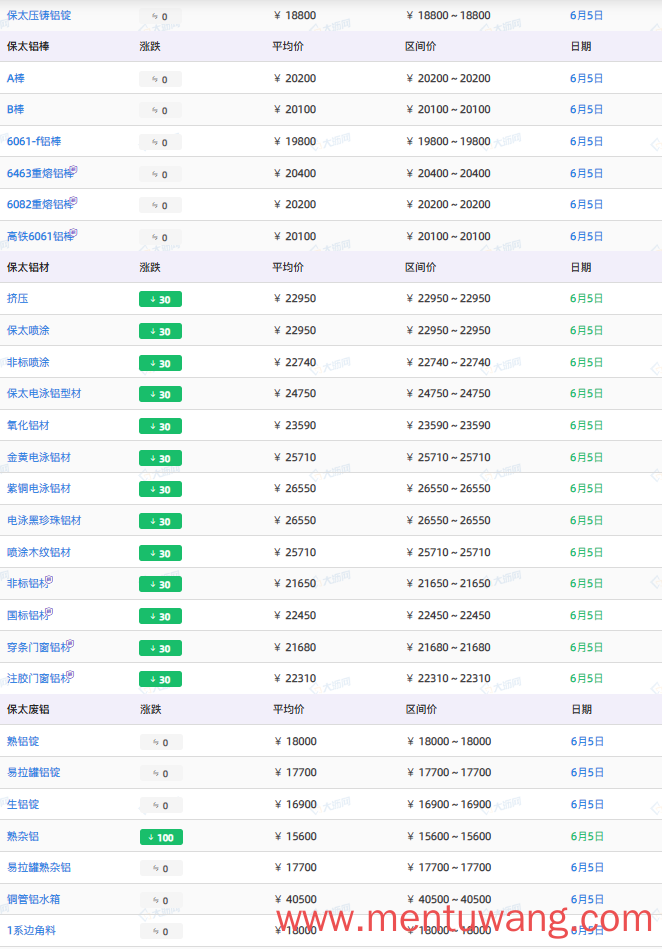Click the ↓30 badge for 注胶门窗铝材

[160, 679]
